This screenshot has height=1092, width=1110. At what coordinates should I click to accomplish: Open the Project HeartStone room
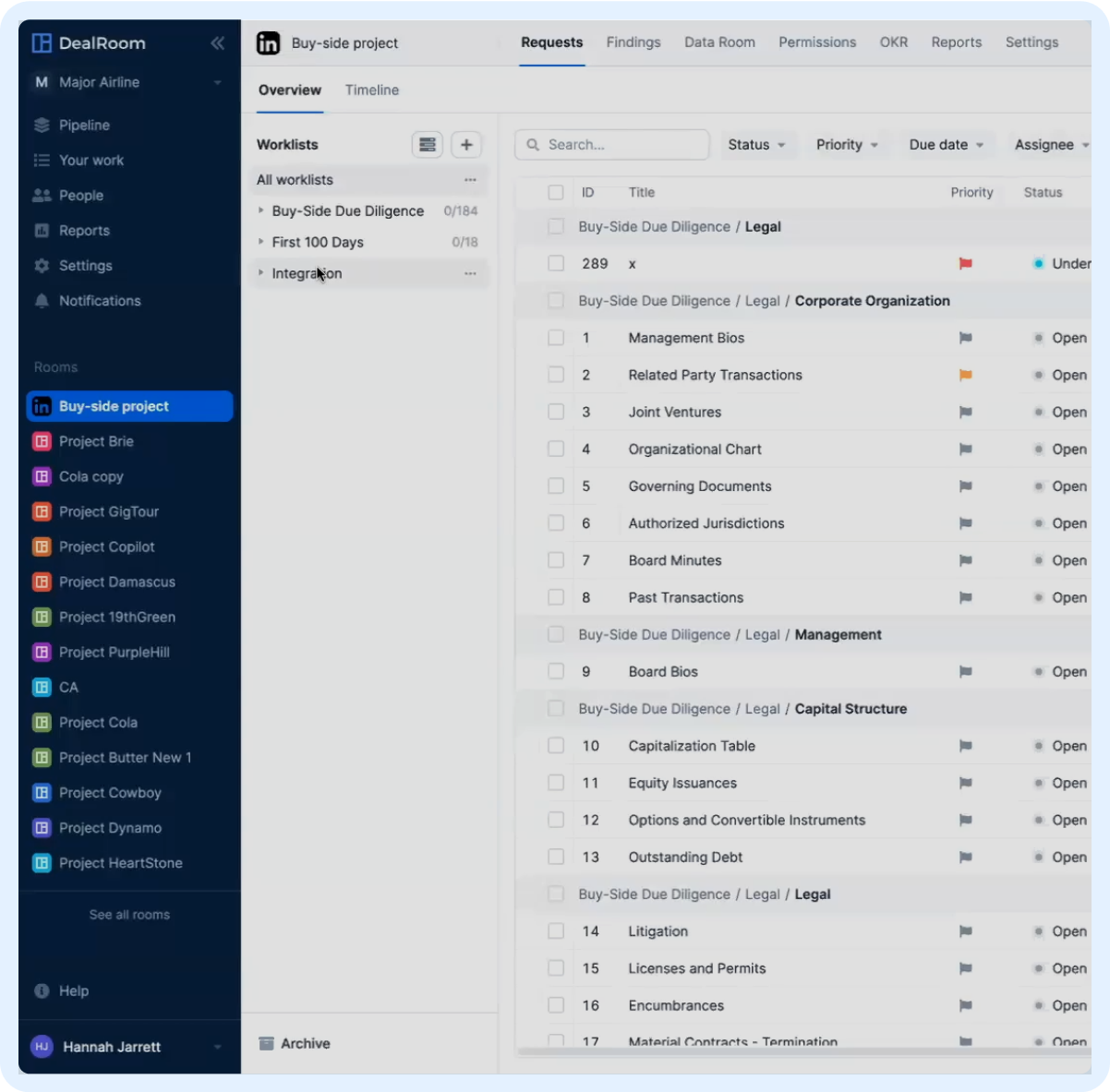tap(120, 862)
